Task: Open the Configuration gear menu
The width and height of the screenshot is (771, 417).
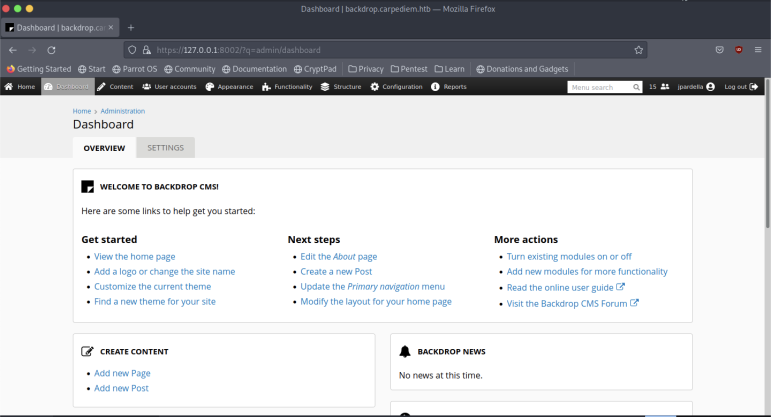Action: point(396,87)
